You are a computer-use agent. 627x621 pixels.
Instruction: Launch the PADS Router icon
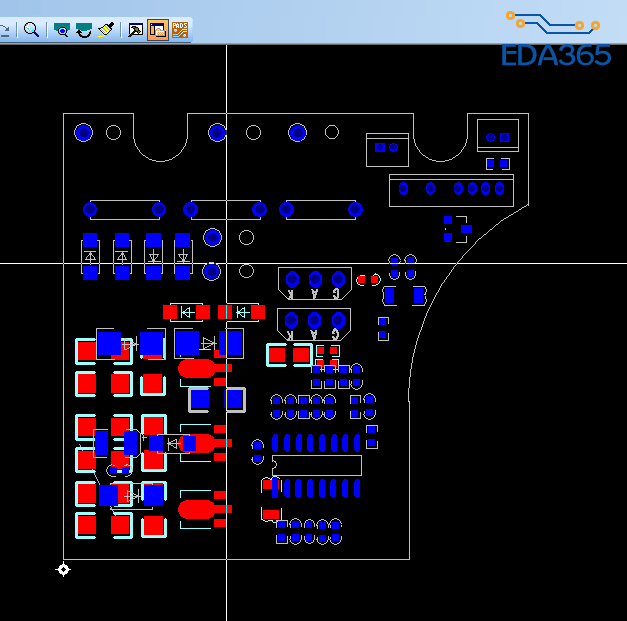180,30
